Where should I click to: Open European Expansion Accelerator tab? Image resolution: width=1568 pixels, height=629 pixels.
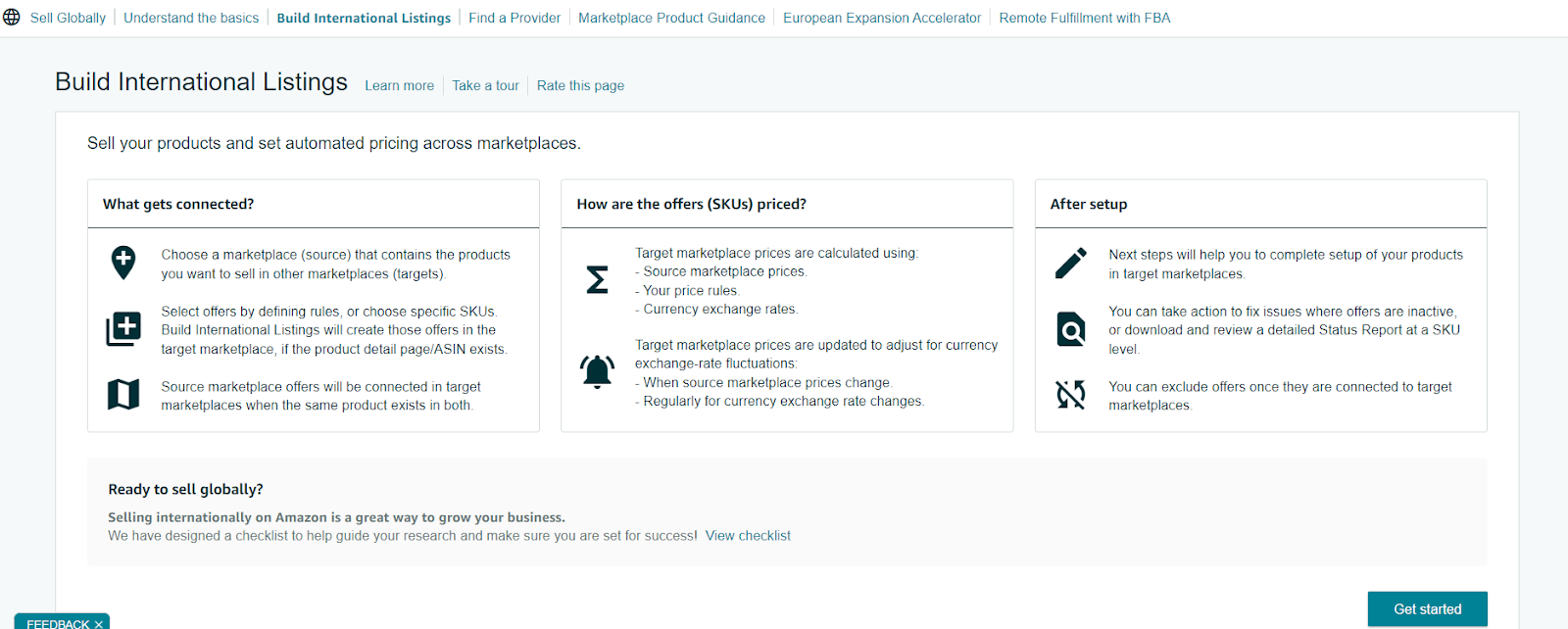pyautogui.click(x=882, y=18)
